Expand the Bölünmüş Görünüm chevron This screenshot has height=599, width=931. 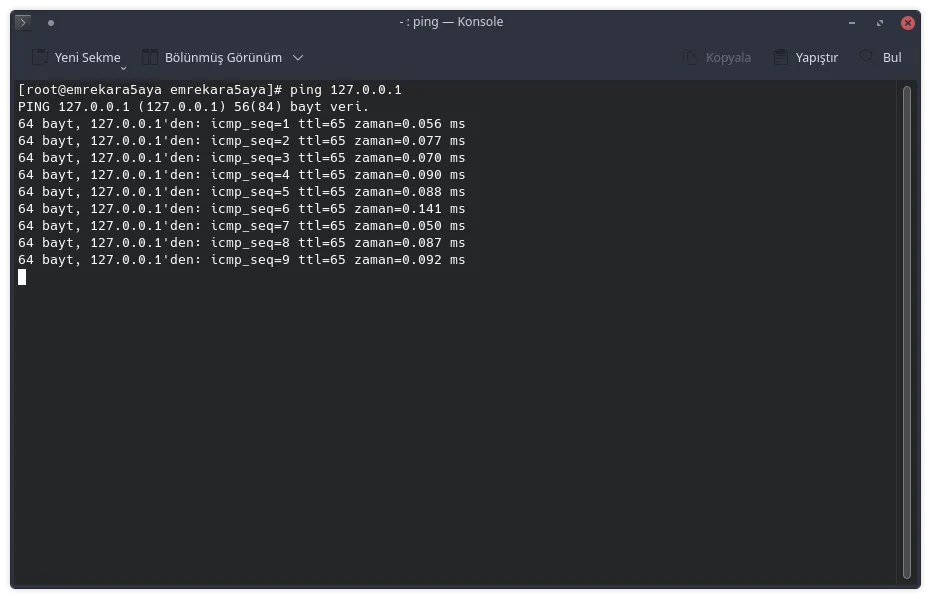click(298, 58)
